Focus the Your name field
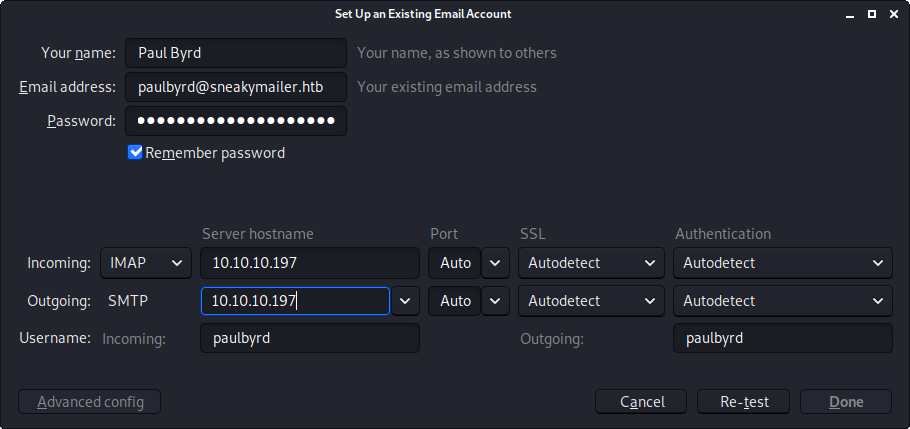The width and height of the screenshot is (910, 429). tap(236, 53)
